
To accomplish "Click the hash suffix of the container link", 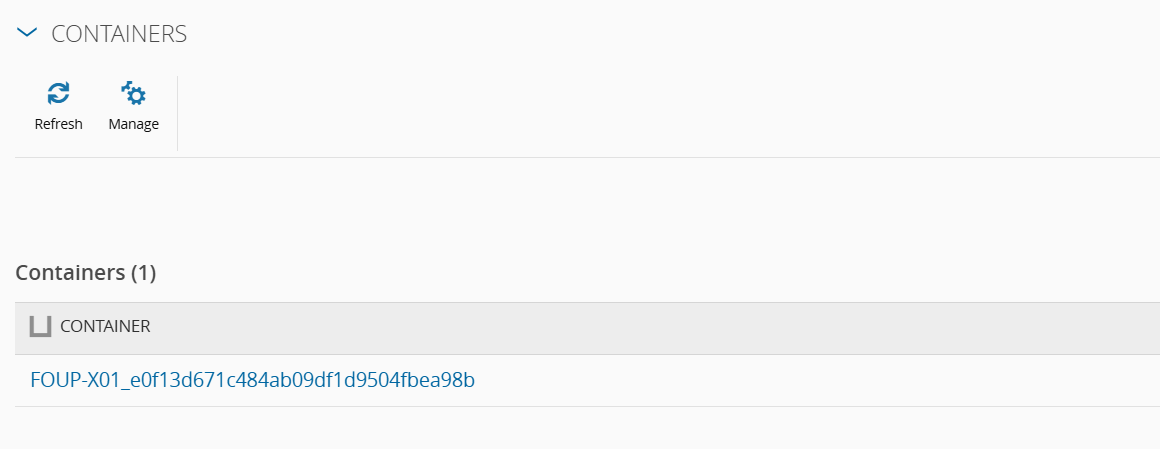I will click(x=300, y=380).
